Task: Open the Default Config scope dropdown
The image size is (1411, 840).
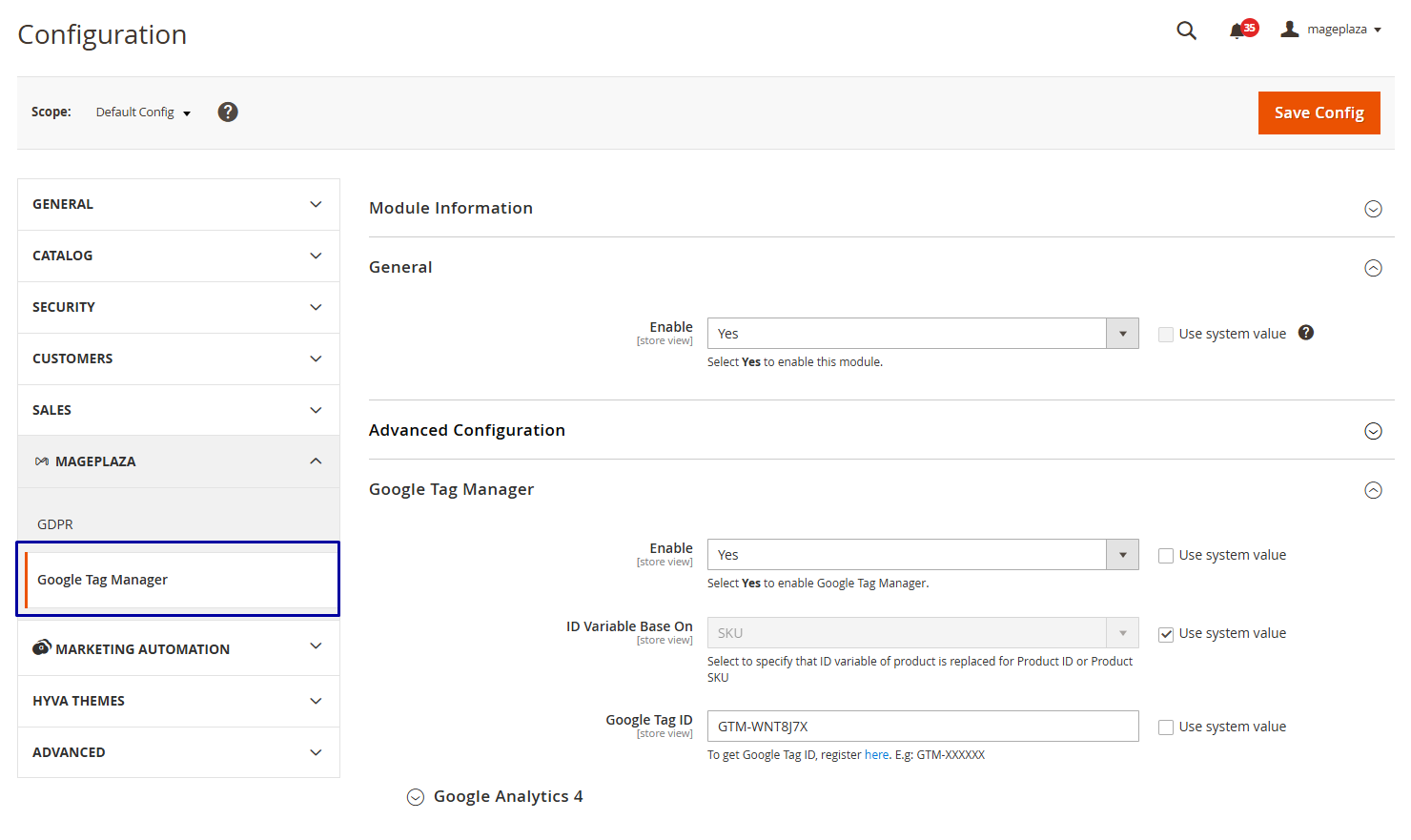Action: (141, 112)
